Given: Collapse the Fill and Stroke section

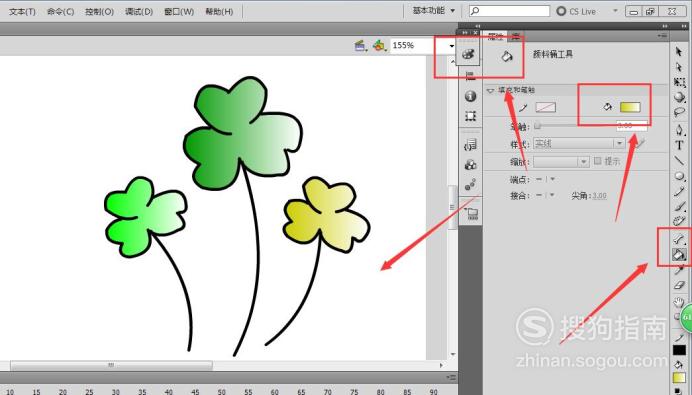Looking at the screenshot, I should point(490,90).
